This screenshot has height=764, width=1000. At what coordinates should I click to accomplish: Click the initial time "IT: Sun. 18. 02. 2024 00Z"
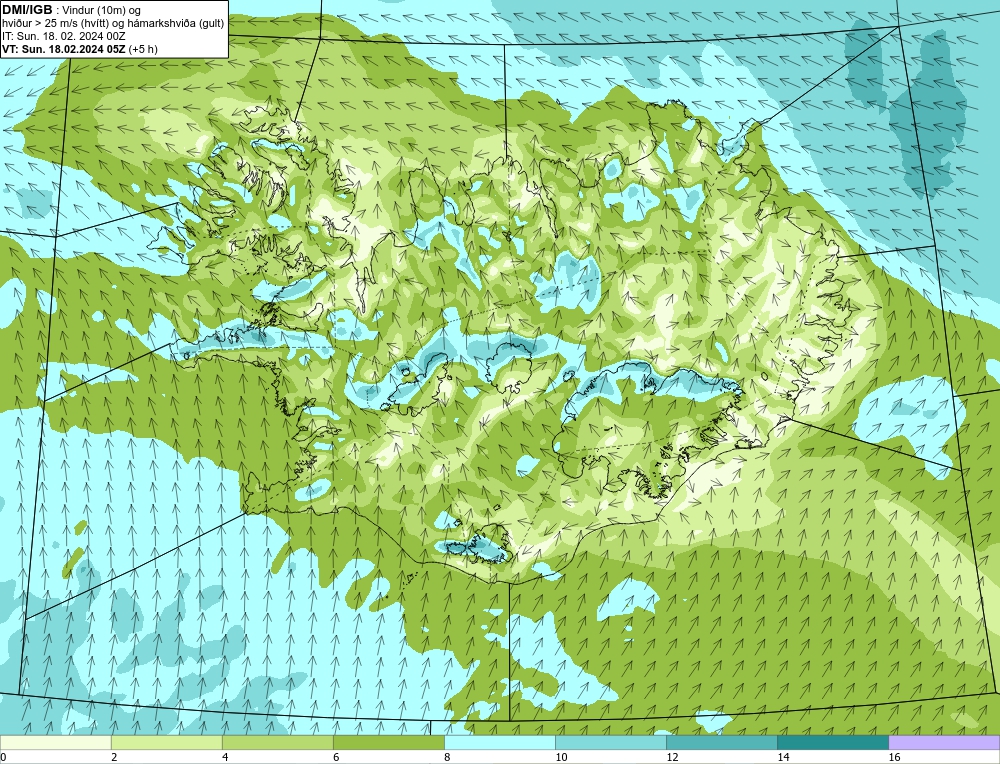(x=66, y=36)
